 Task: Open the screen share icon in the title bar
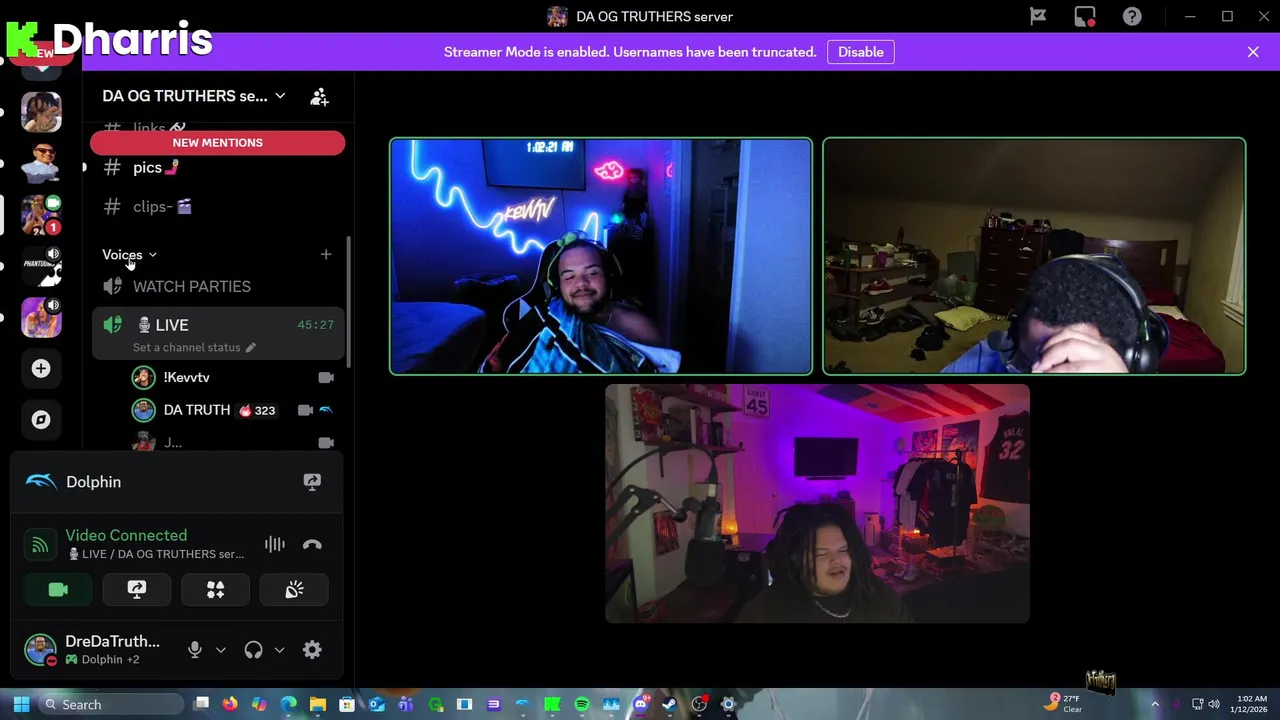click(x=1085, y=16)
